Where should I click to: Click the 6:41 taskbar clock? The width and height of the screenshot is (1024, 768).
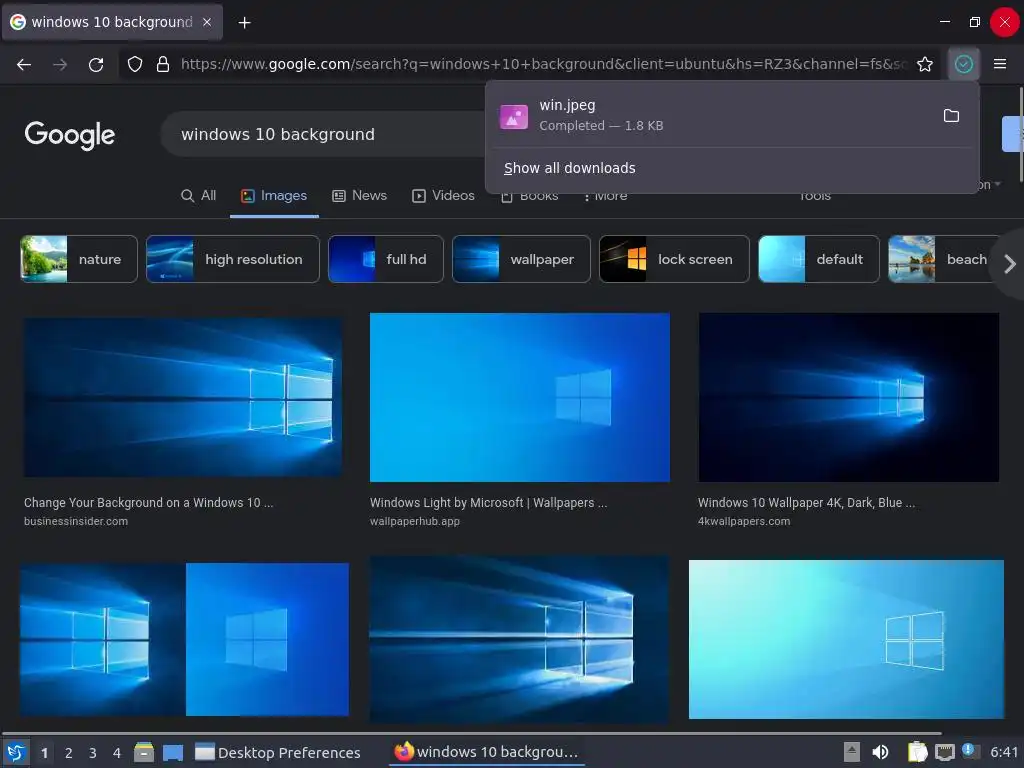(1004, 752)
